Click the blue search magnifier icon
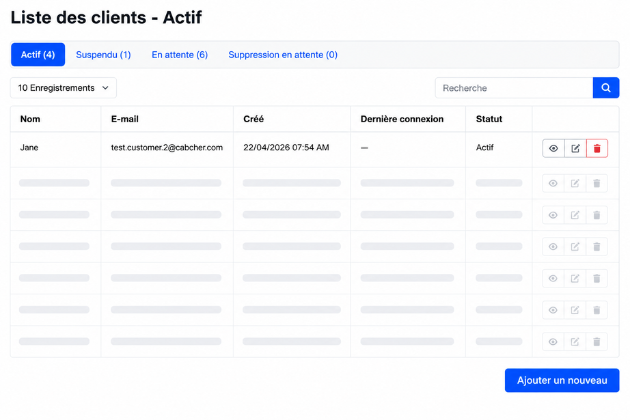The height and width of the screenshot is (420, 630). pyautogui.click(x=606, y=88)
